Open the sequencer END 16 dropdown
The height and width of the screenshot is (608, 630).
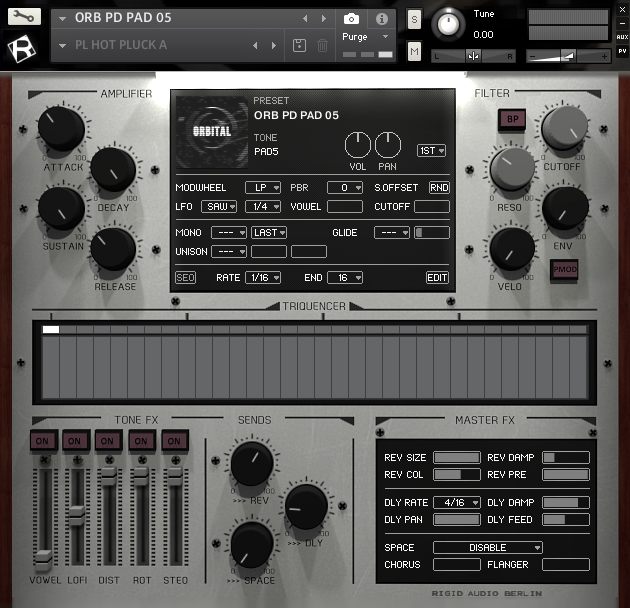(345, 278)
